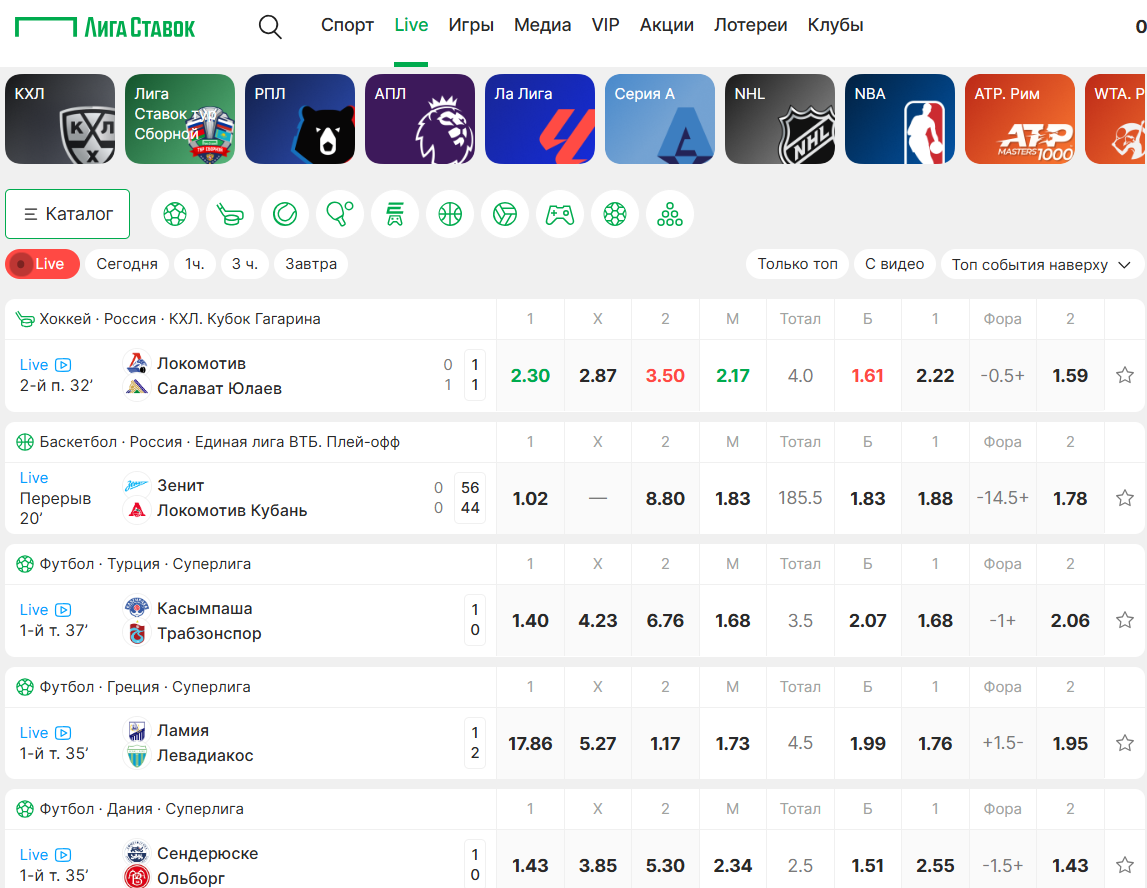Open the Ла Лига tile

pos(540,118)
